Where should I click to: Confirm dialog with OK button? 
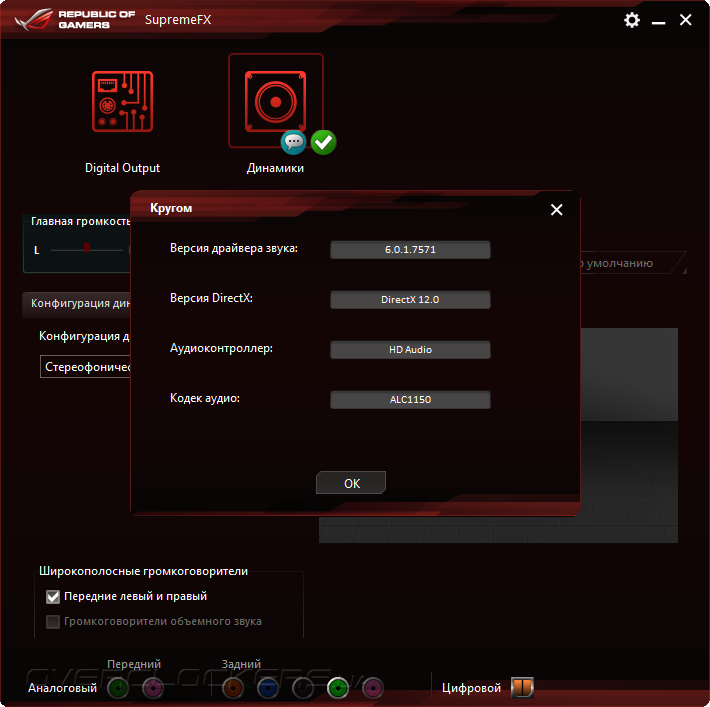coord(351,483)
